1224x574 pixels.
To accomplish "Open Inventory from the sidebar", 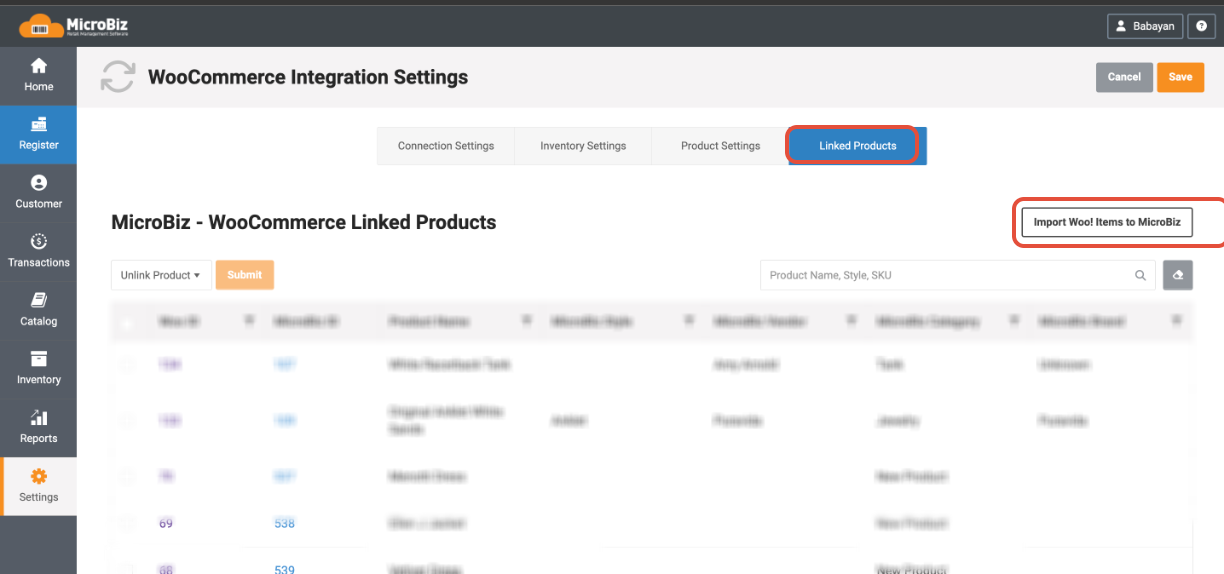I will tap(38, 368).
